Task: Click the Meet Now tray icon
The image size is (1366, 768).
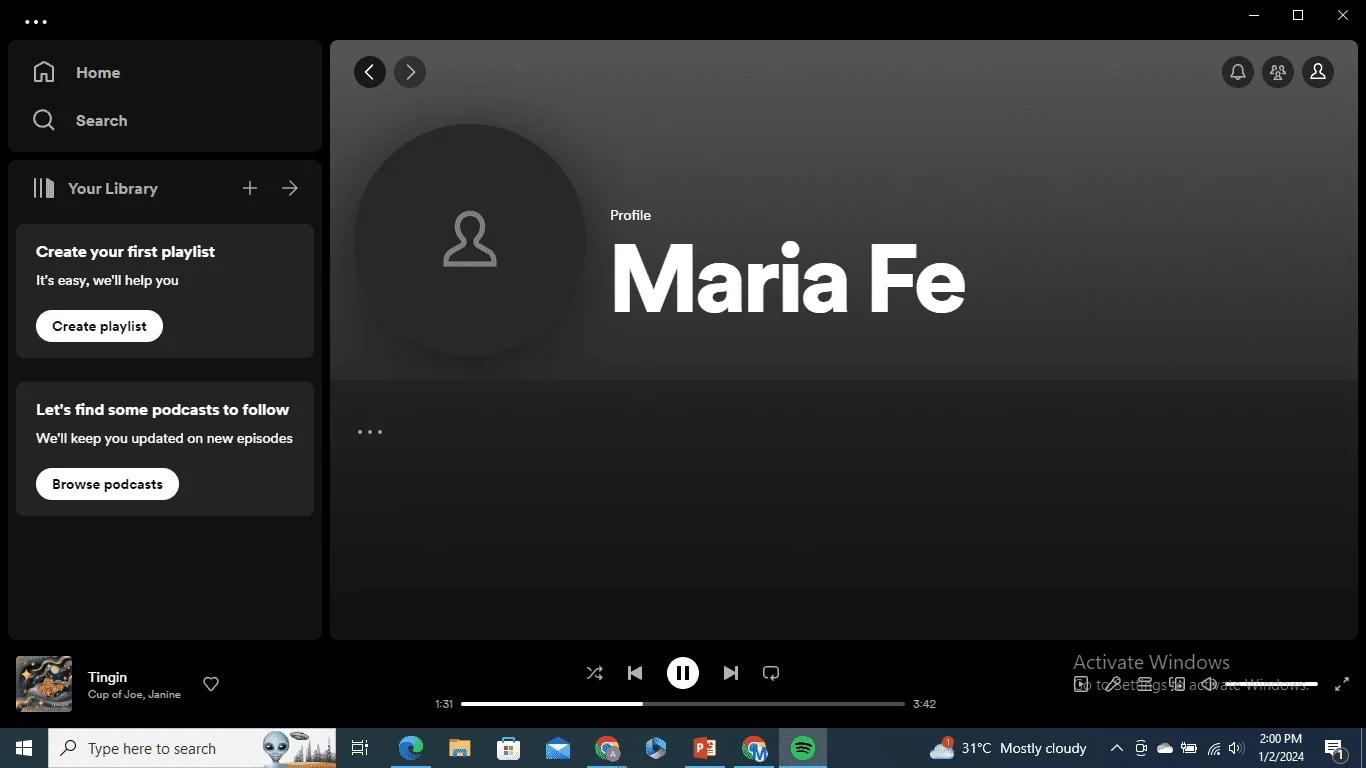Action: pos(1141,748)
